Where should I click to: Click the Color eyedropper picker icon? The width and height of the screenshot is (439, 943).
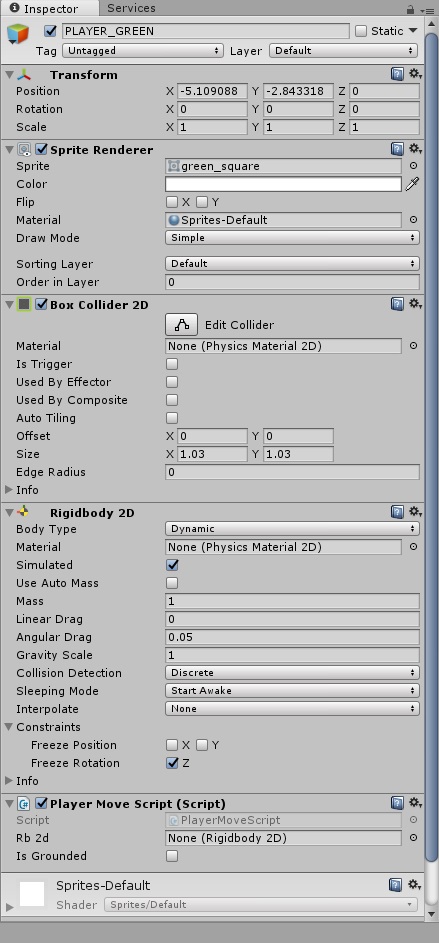tap(412, 184)
